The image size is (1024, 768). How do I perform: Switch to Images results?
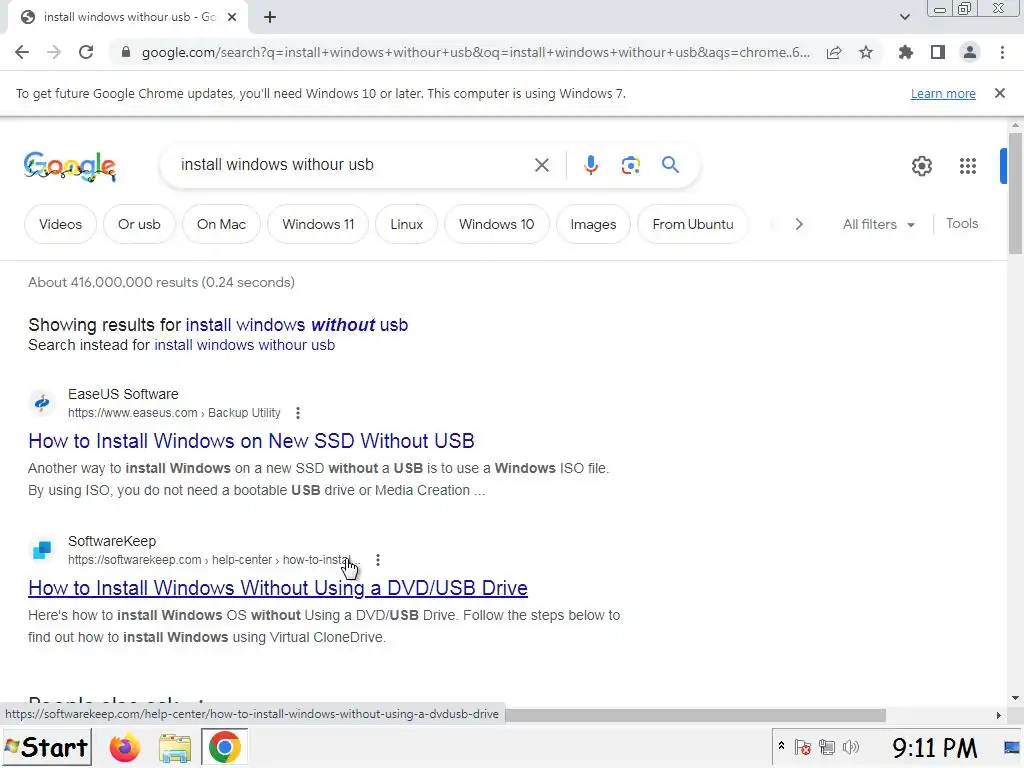[593, 225]
